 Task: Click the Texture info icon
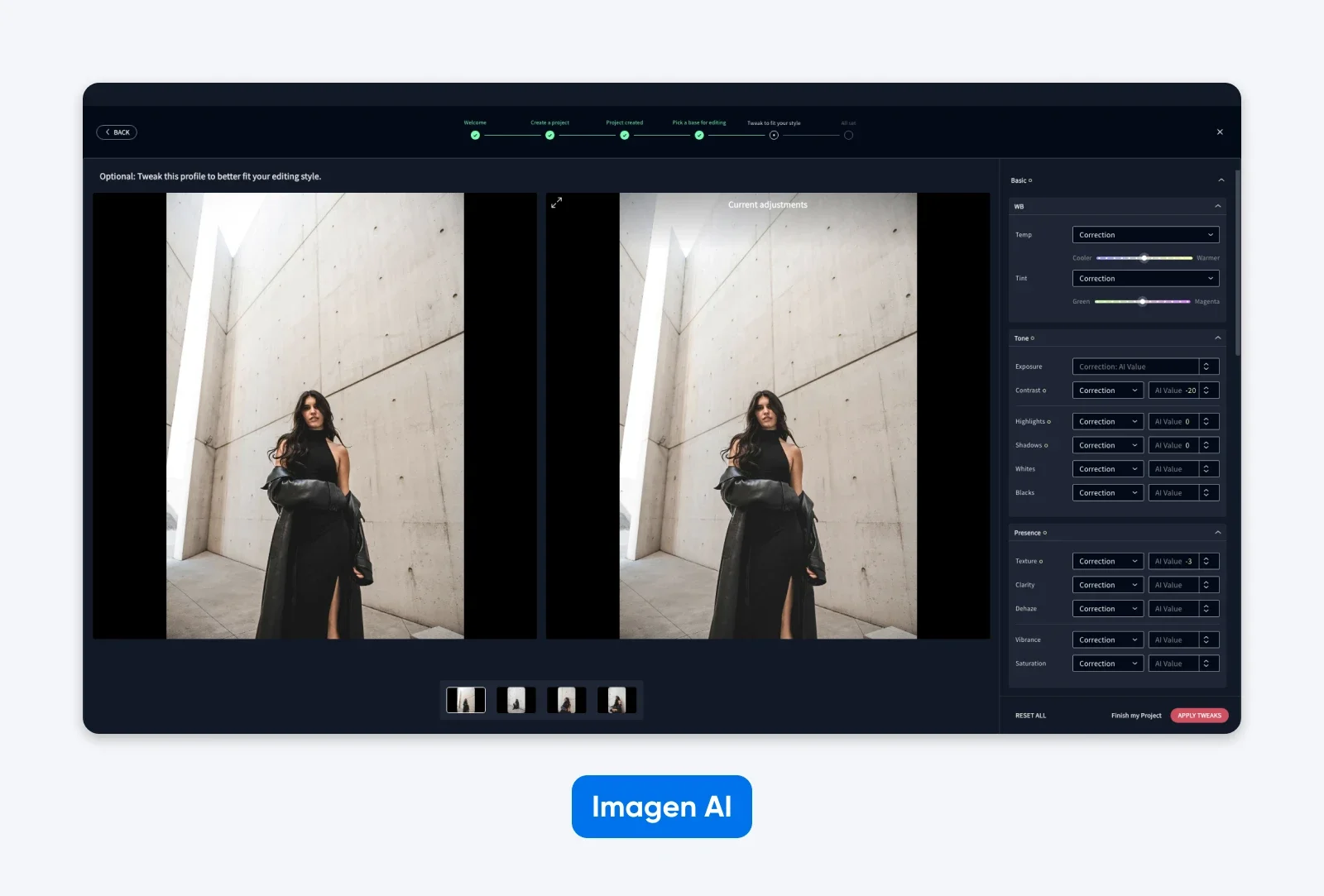1041,561
